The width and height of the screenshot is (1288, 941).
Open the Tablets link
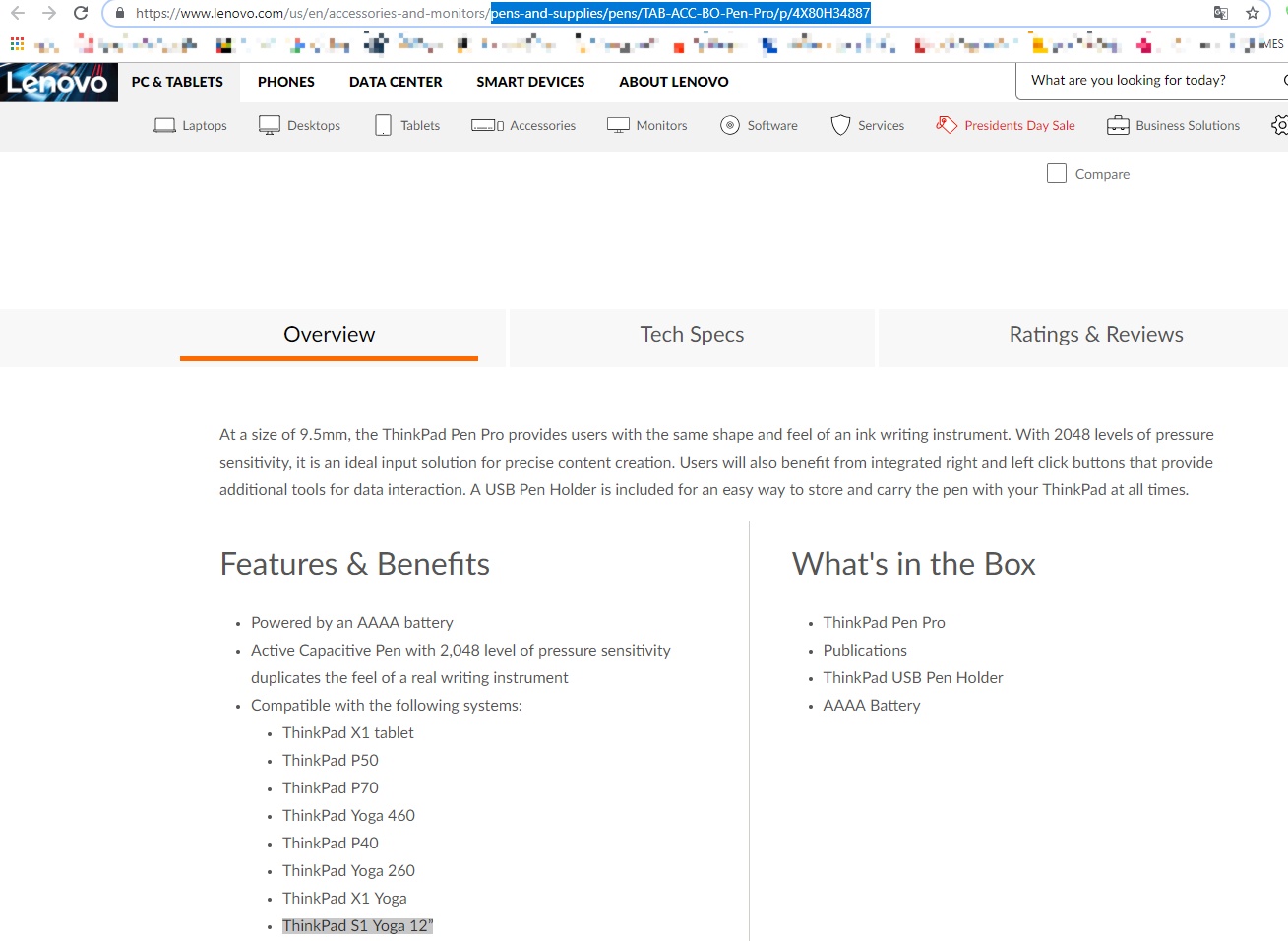[420, 126]
